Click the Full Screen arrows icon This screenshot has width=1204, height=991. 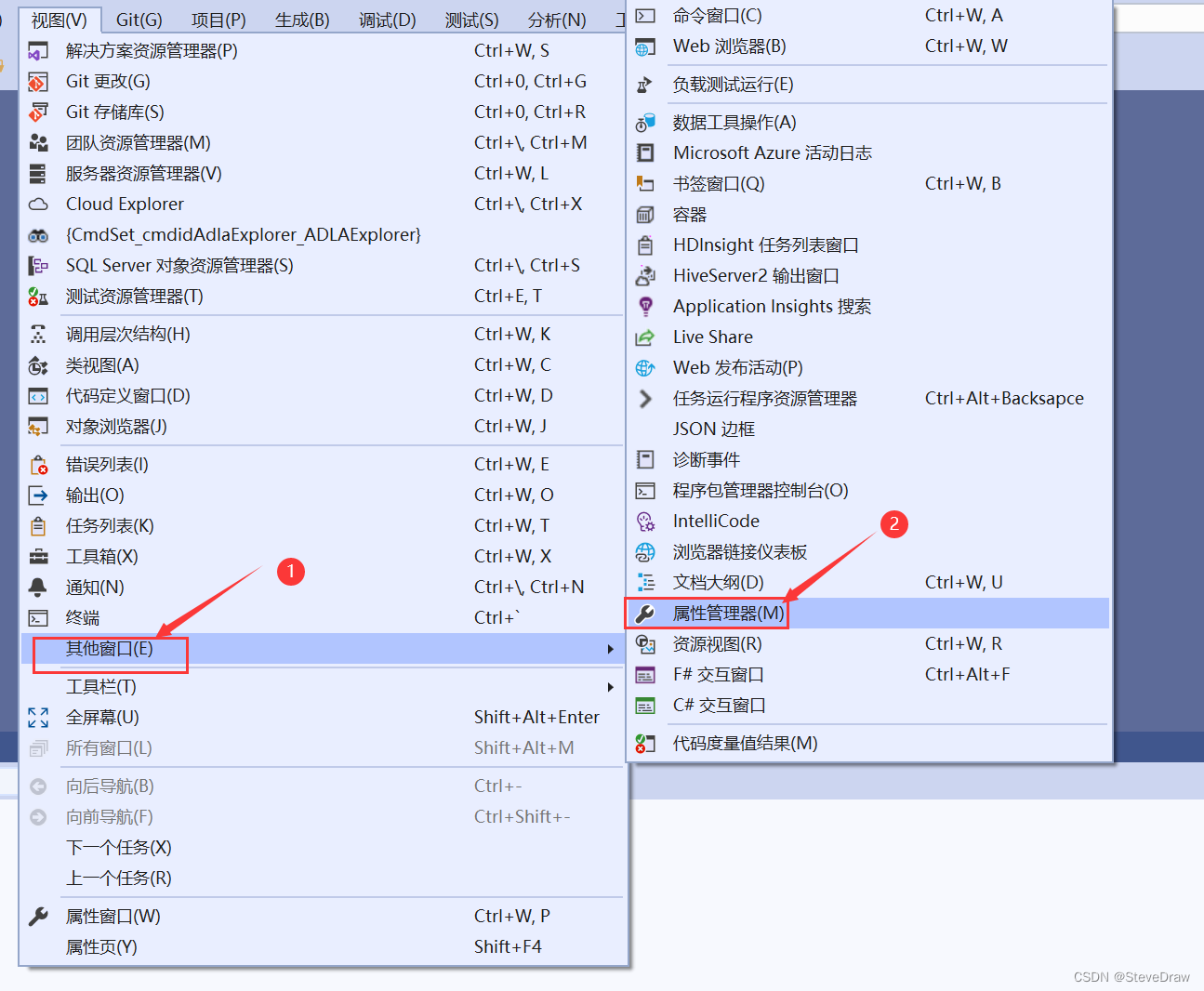pos(38,718)
